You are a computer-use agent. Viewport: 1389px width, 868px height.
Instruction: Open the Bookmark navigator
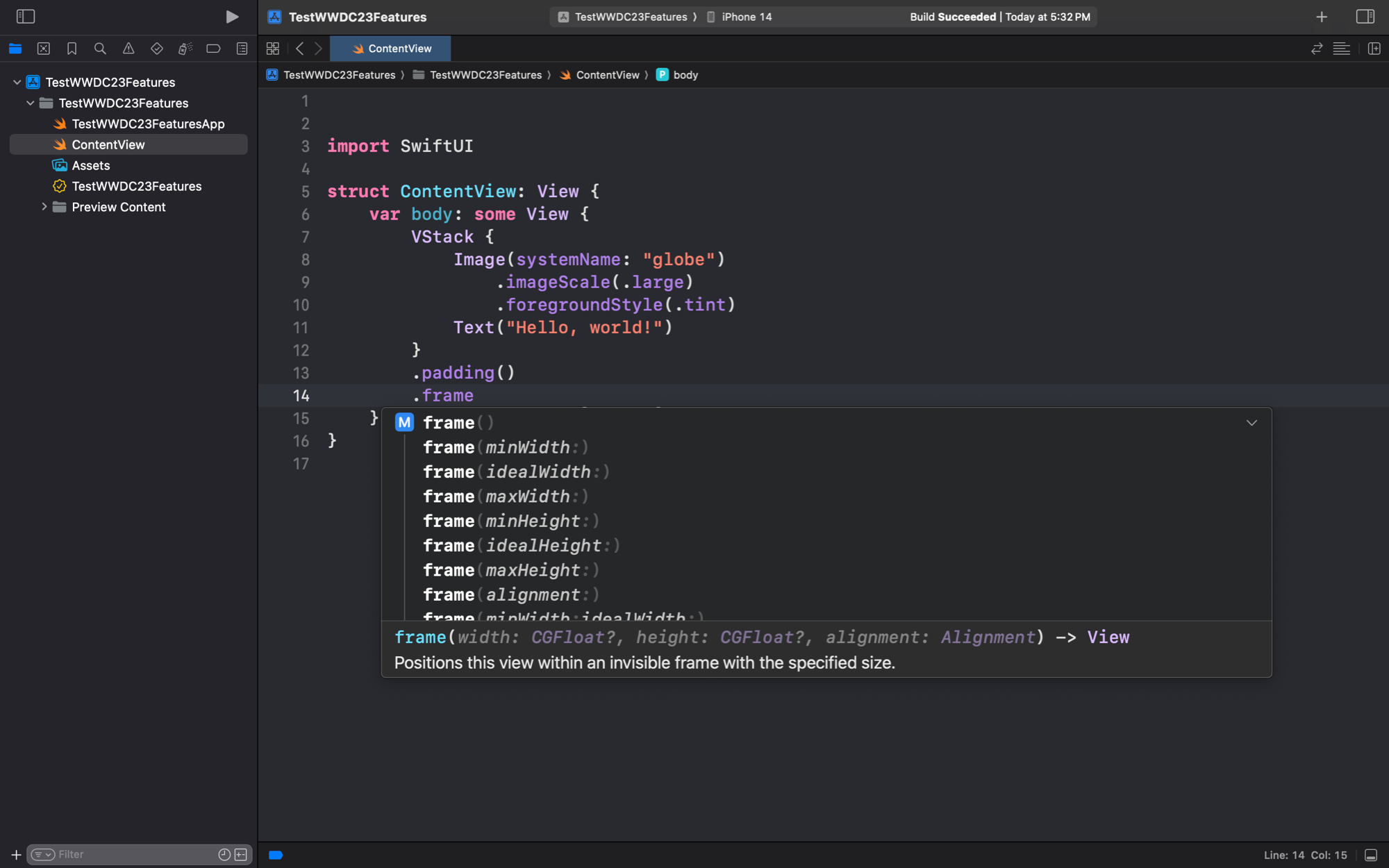pos(72,49)
